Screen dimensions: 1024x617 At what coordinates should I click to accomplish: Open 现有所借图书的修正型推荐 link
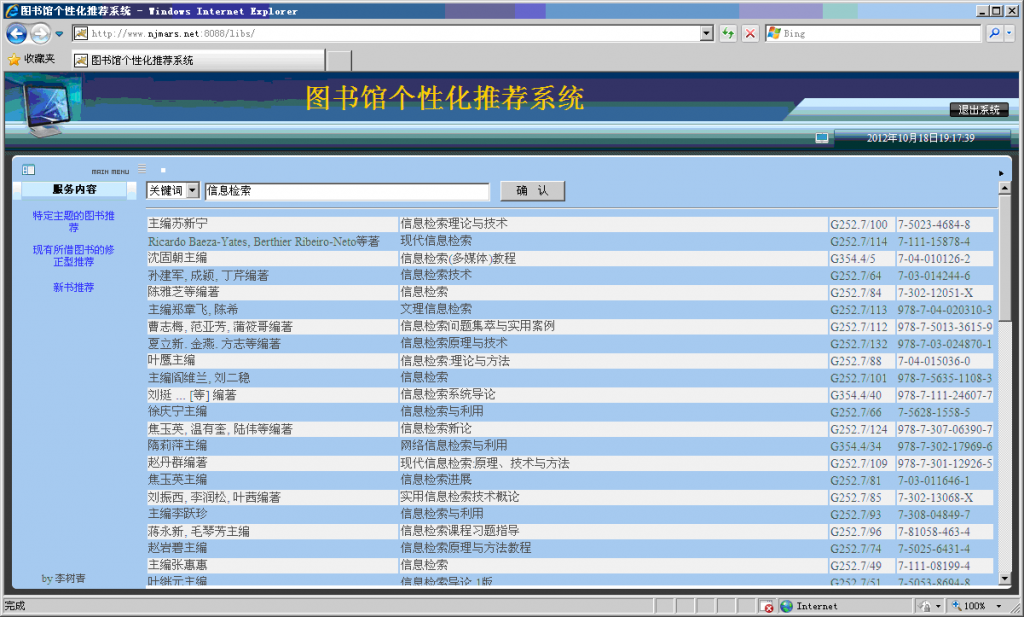click(x=74, y=255)
